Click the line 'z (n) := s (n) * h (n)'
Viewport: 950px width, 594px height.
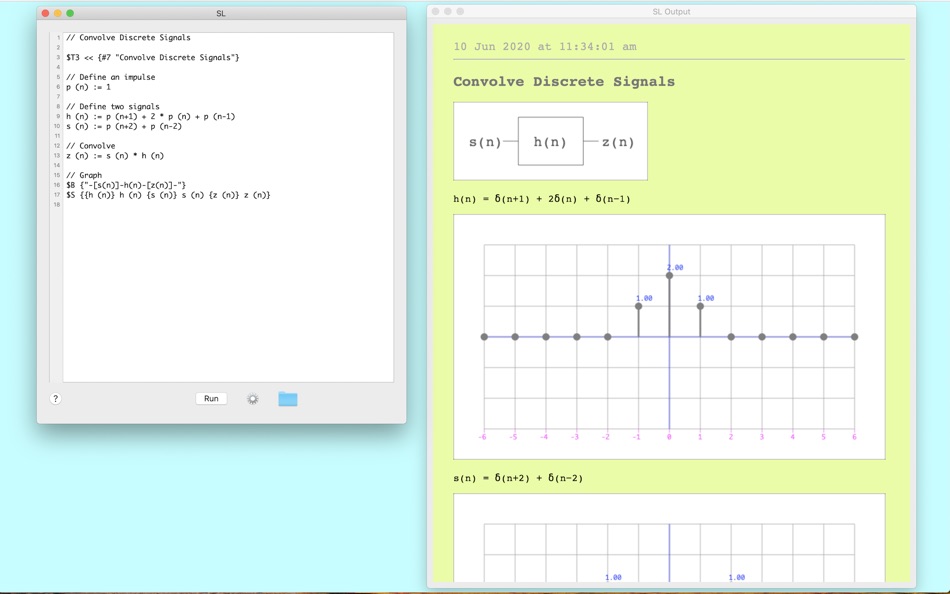click(x=115, y=156)
